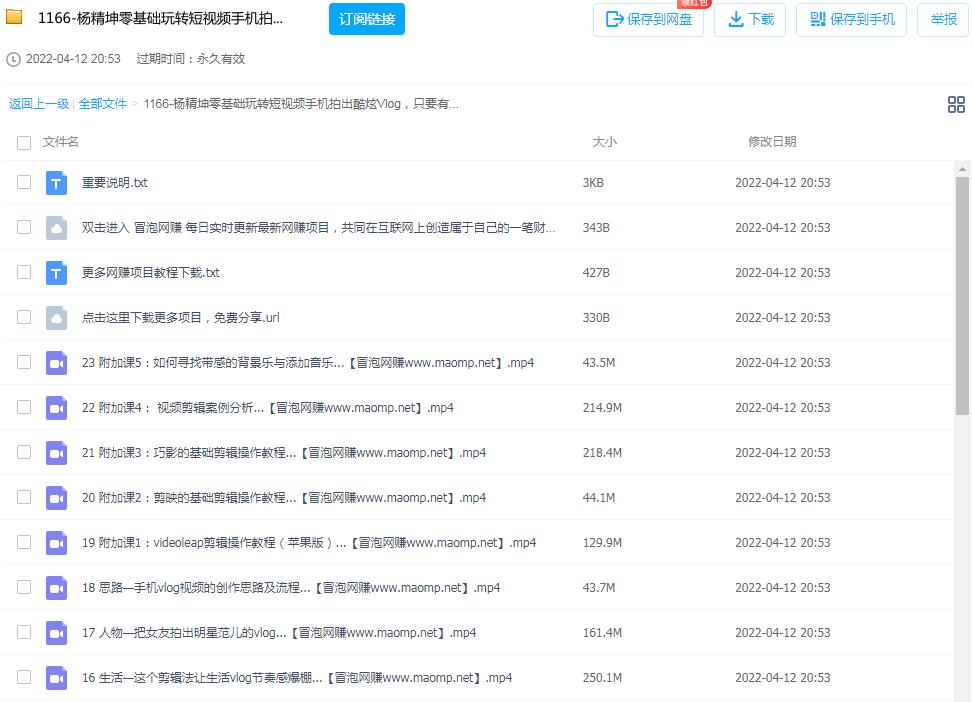This screenshot has height=702, width=973.
Task: Toggle the select-all checkbox beside 文件名
Action: [x=24, y=143]
